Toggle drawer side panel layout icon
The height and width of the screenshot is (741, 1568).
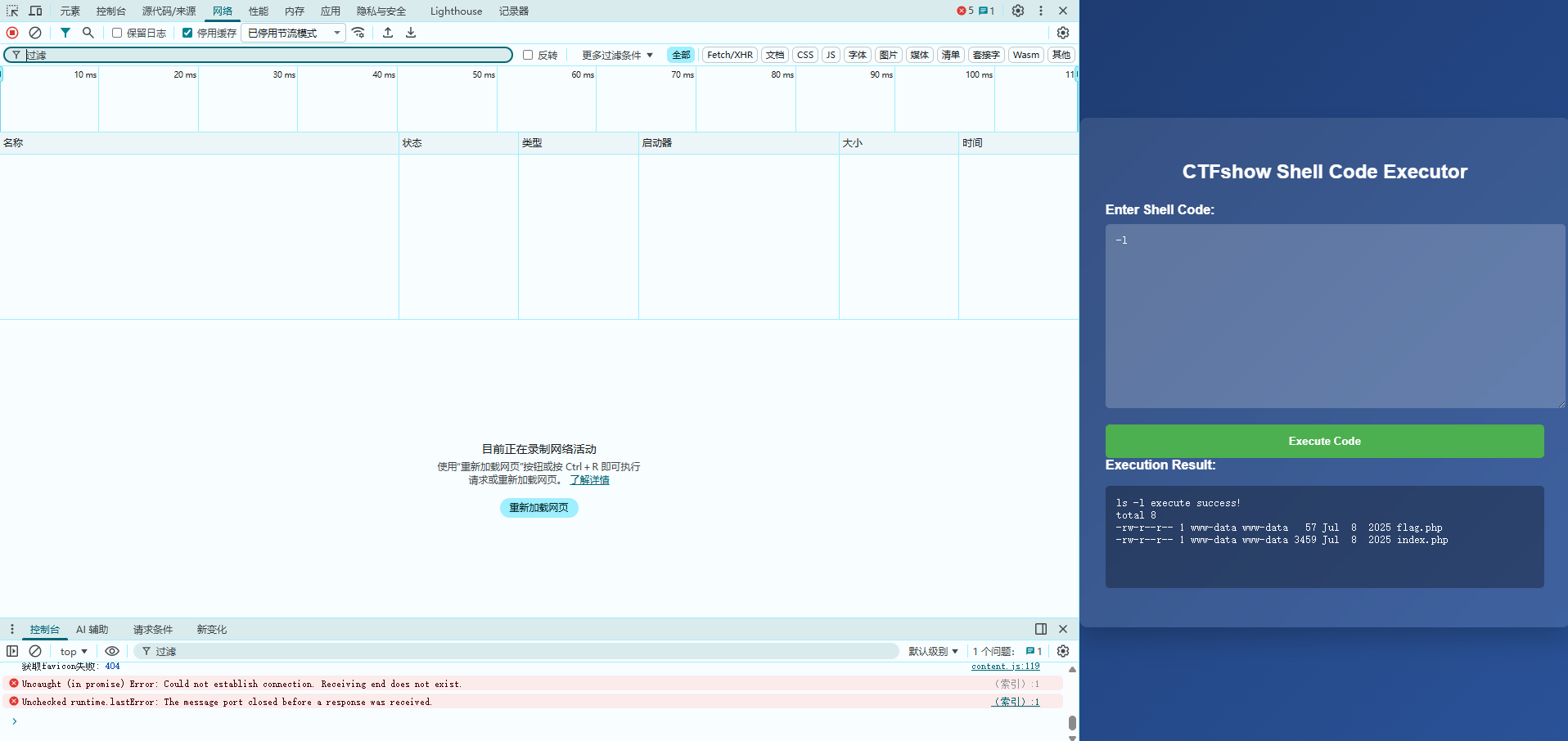tap(1041, 629)
